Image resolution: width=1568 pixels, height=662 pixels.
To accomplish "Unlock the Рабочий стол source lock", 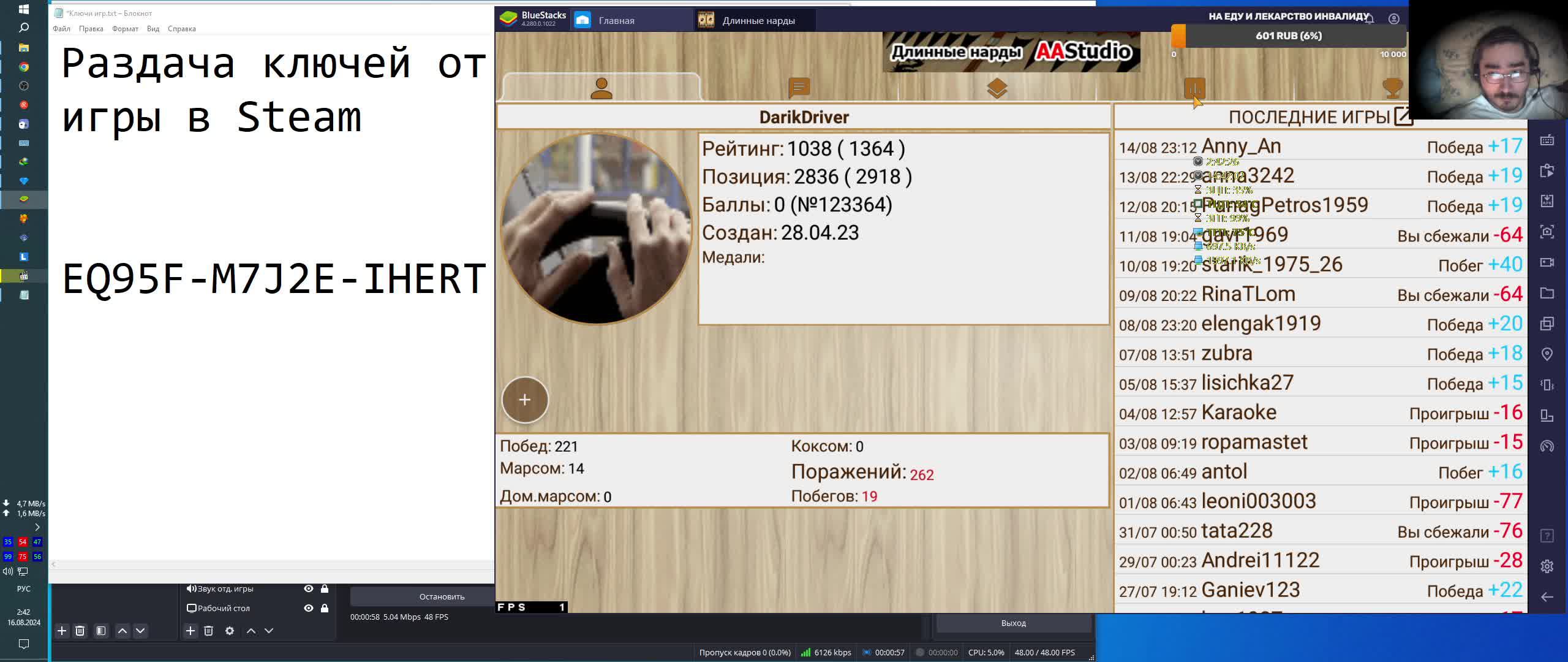I will [x=325, y=608].
